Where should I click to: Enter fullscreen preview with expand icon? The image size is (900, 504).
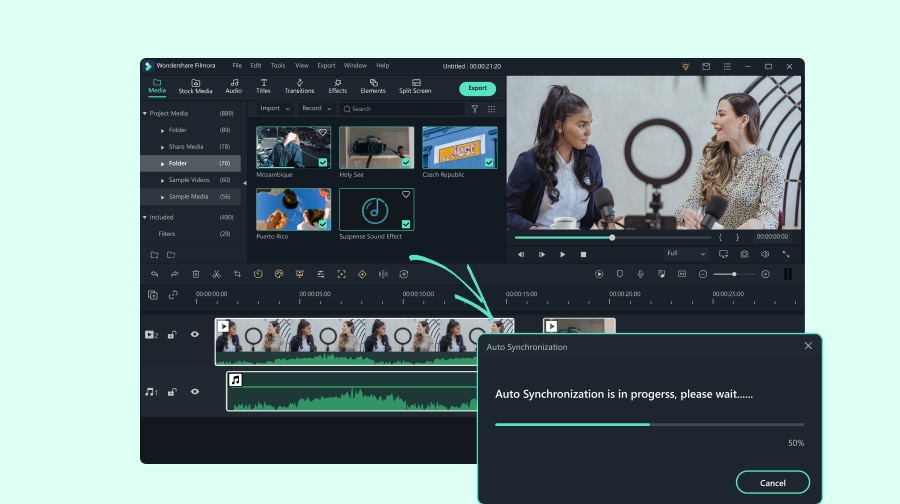(x=786, y=254)
